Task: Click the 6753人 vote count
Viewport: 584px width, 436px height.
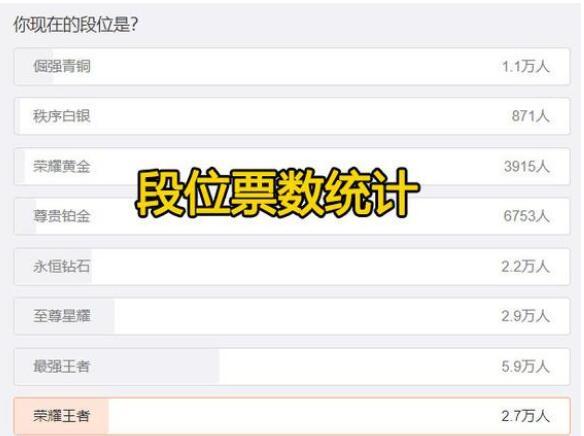Action: [x=527, y=216]
